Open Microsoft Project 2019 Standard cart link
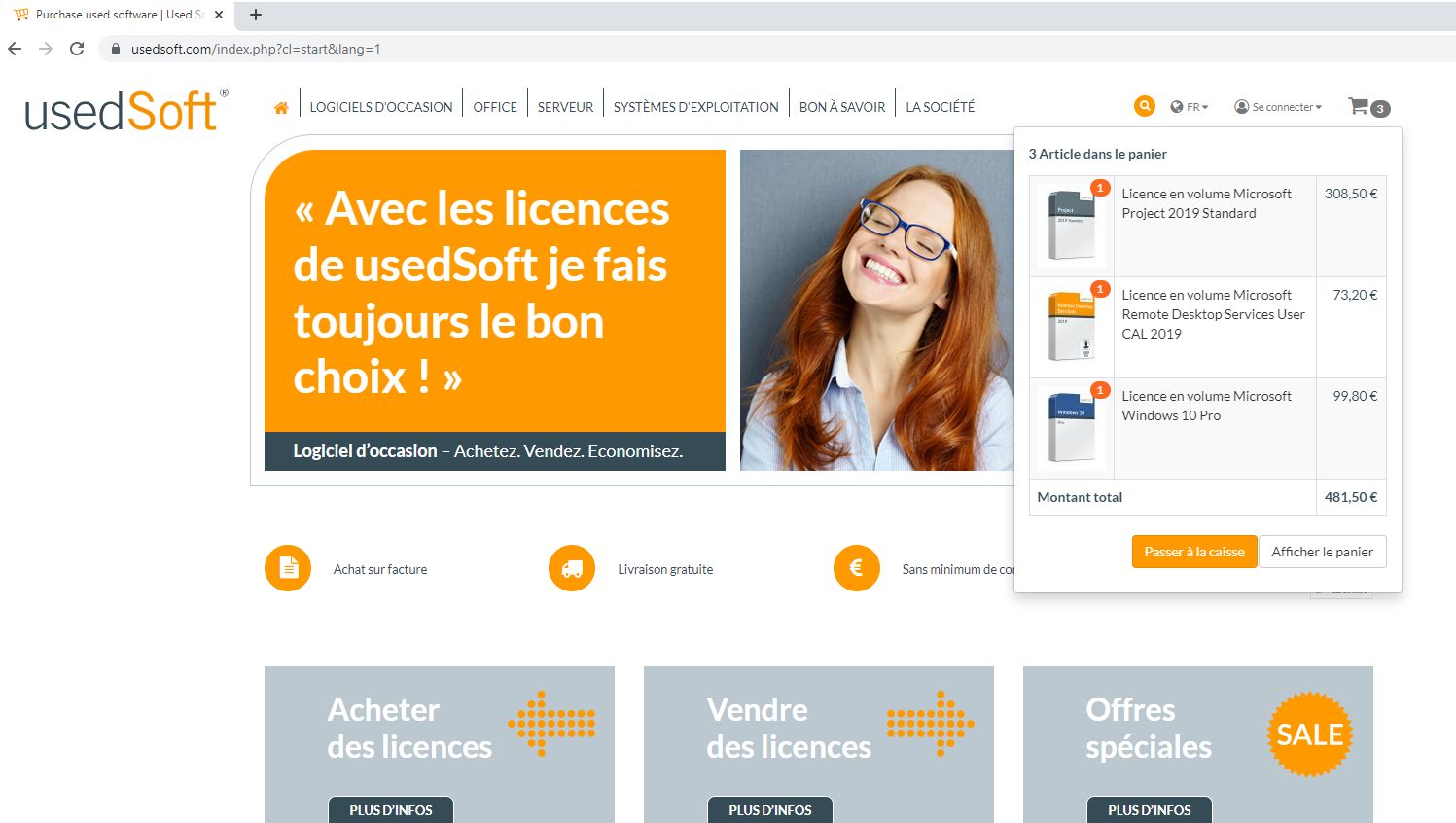Image resolution: width=1456 pixels, height=823 pixels. click(x=1206, y=203)
